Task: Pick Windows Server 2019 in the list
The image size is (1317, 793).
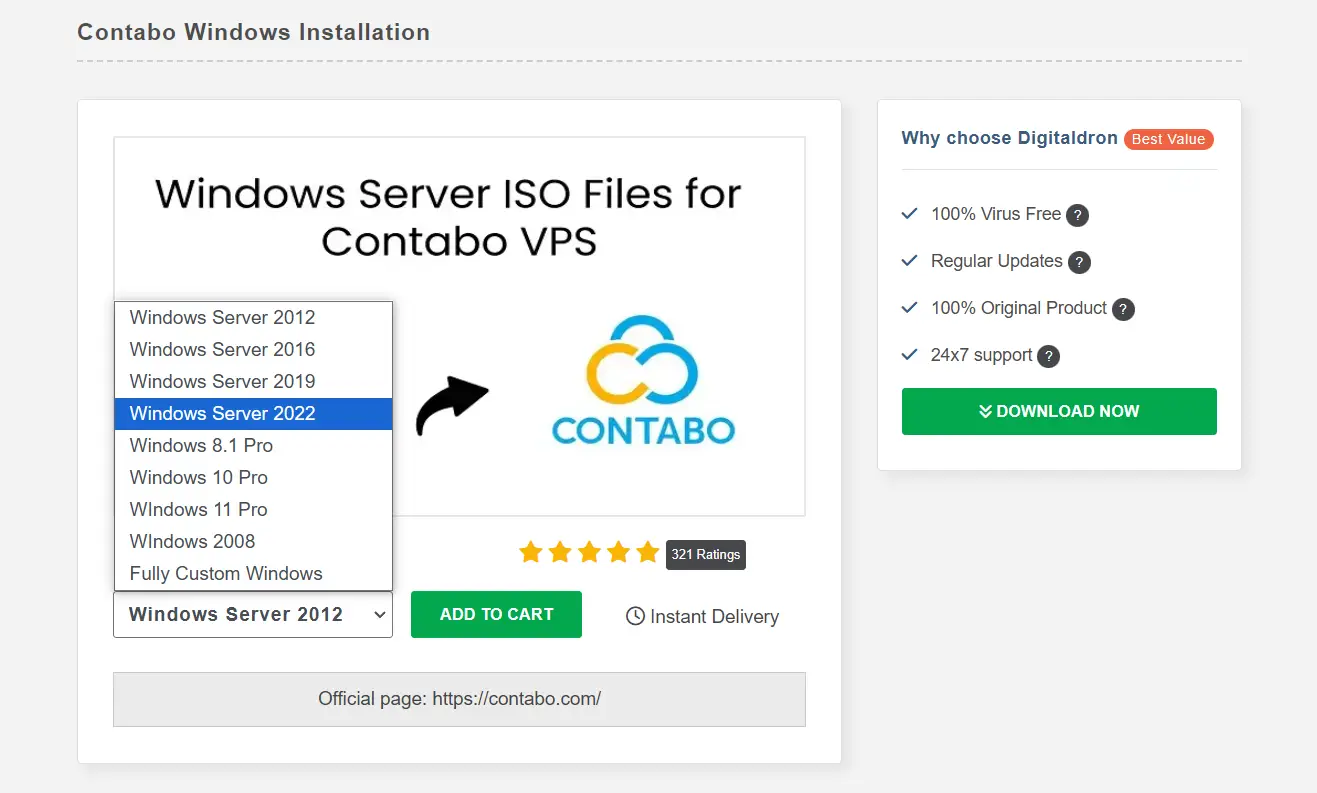Action: [x=253, y=382]
